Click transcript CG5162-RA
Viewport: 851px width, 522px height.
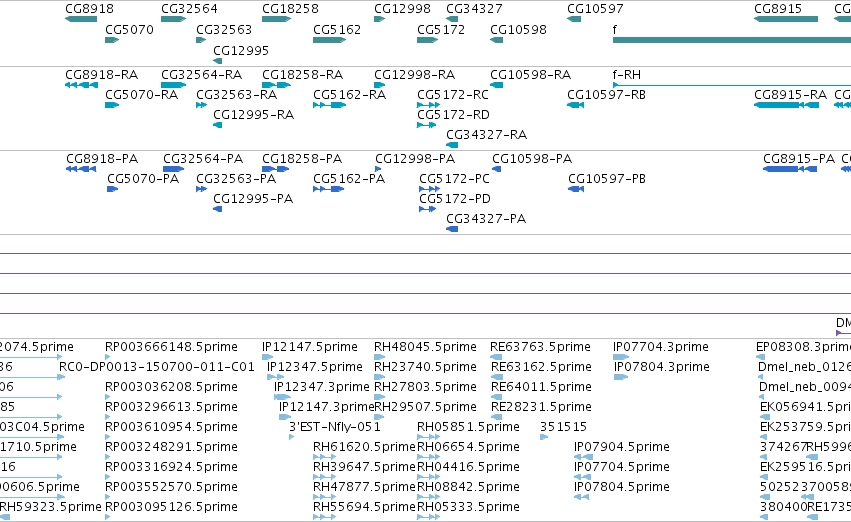coord(350,95)
